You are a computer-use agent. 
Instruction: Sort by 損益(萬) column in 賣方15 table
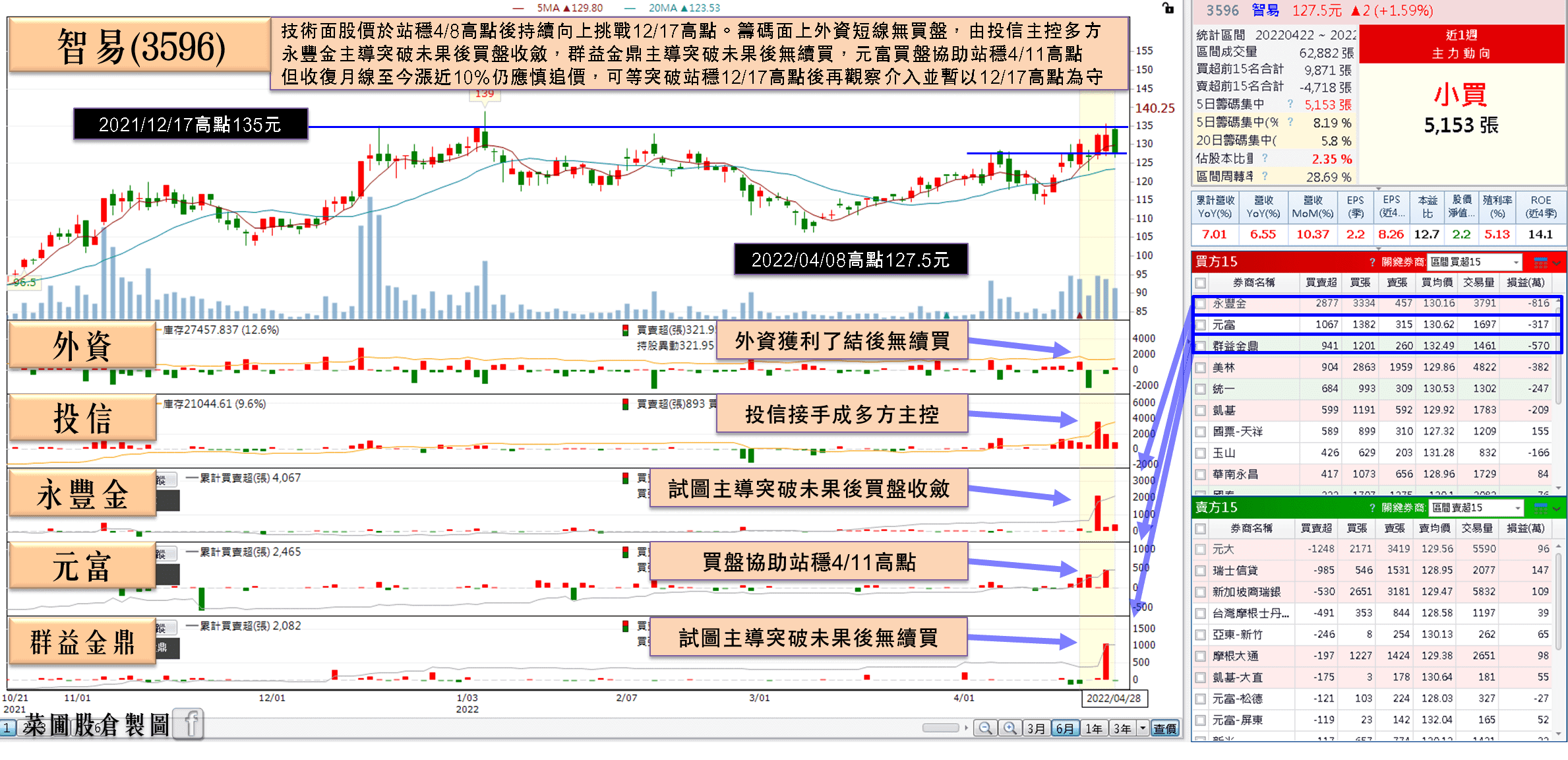[1526, 529]
